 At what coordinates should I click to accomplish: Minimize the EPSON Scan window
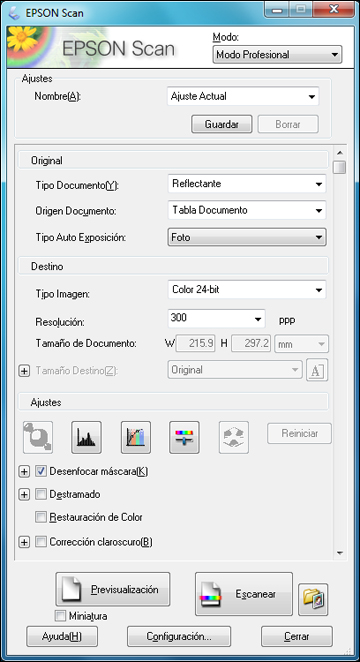click(277, 9)
